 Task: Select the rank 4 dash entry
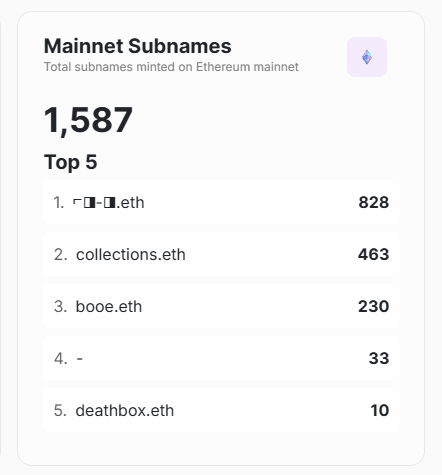(221, 358)
